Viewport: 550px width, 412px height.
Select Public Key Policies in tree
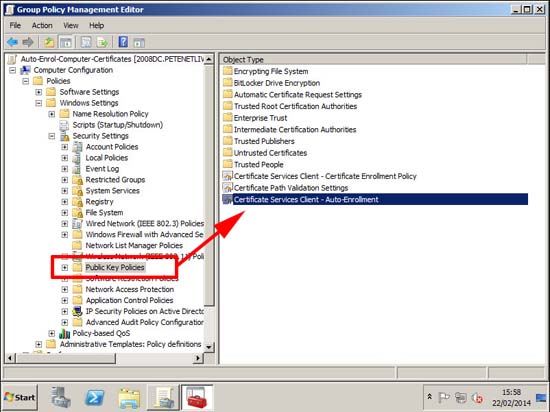point(115,268)
